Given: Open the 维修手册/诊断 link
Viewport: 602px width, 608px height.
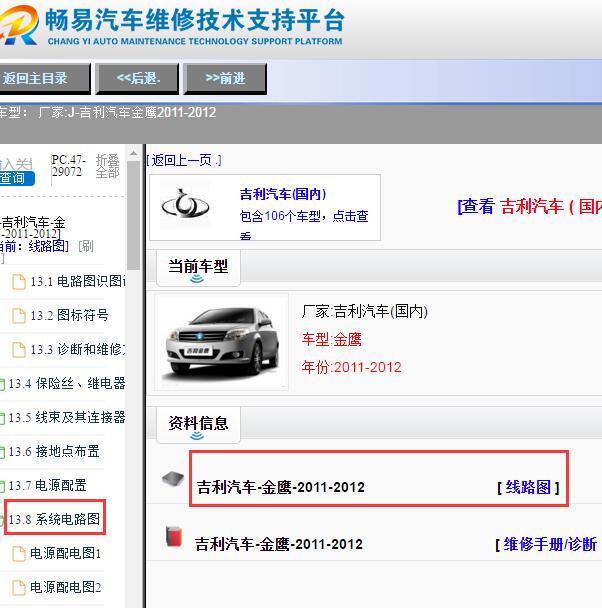Looking at the screenshot, I should pyautogui.click(x=550, y=544).
